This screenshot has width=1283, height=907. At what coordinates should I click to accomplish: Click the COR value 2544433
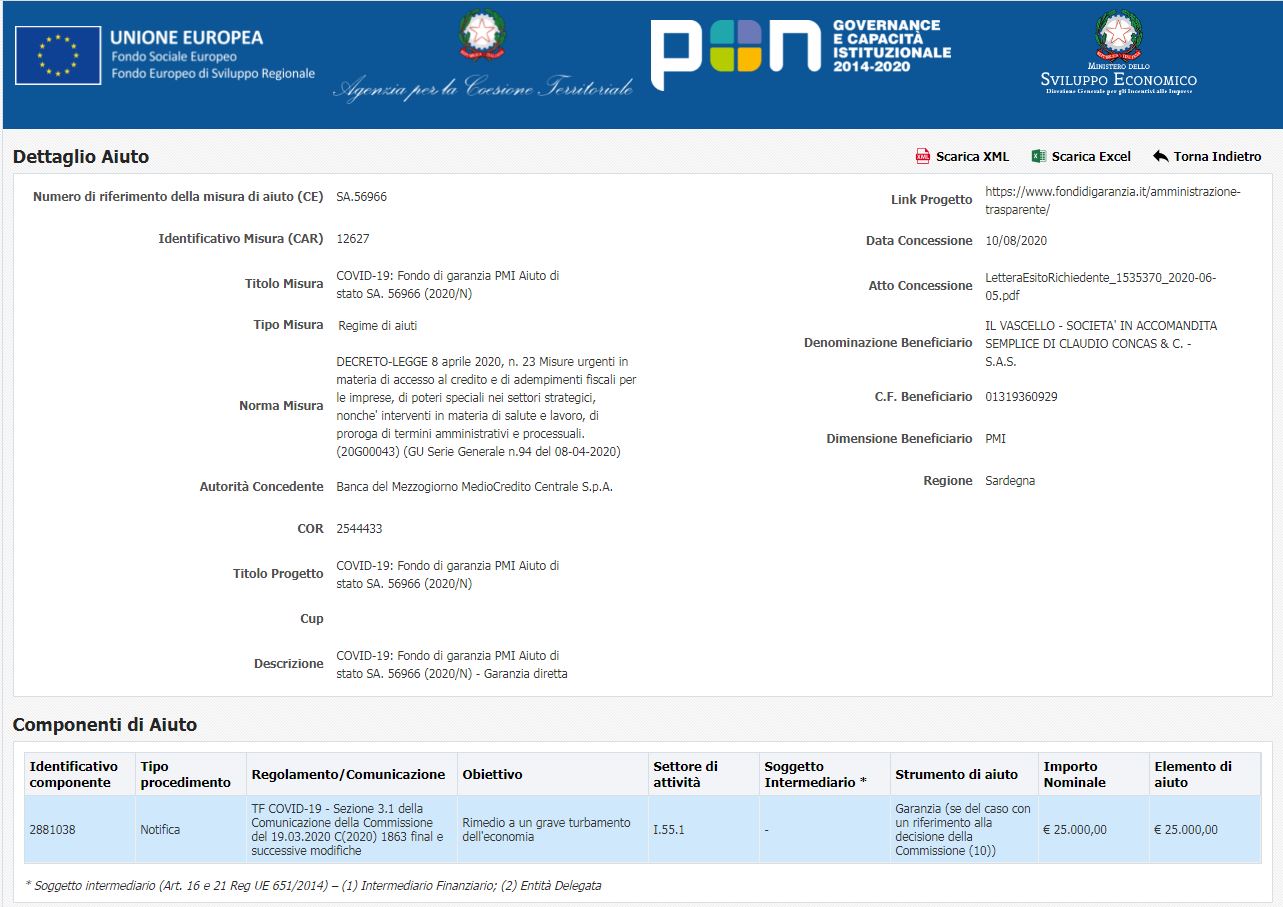point(359,529)
